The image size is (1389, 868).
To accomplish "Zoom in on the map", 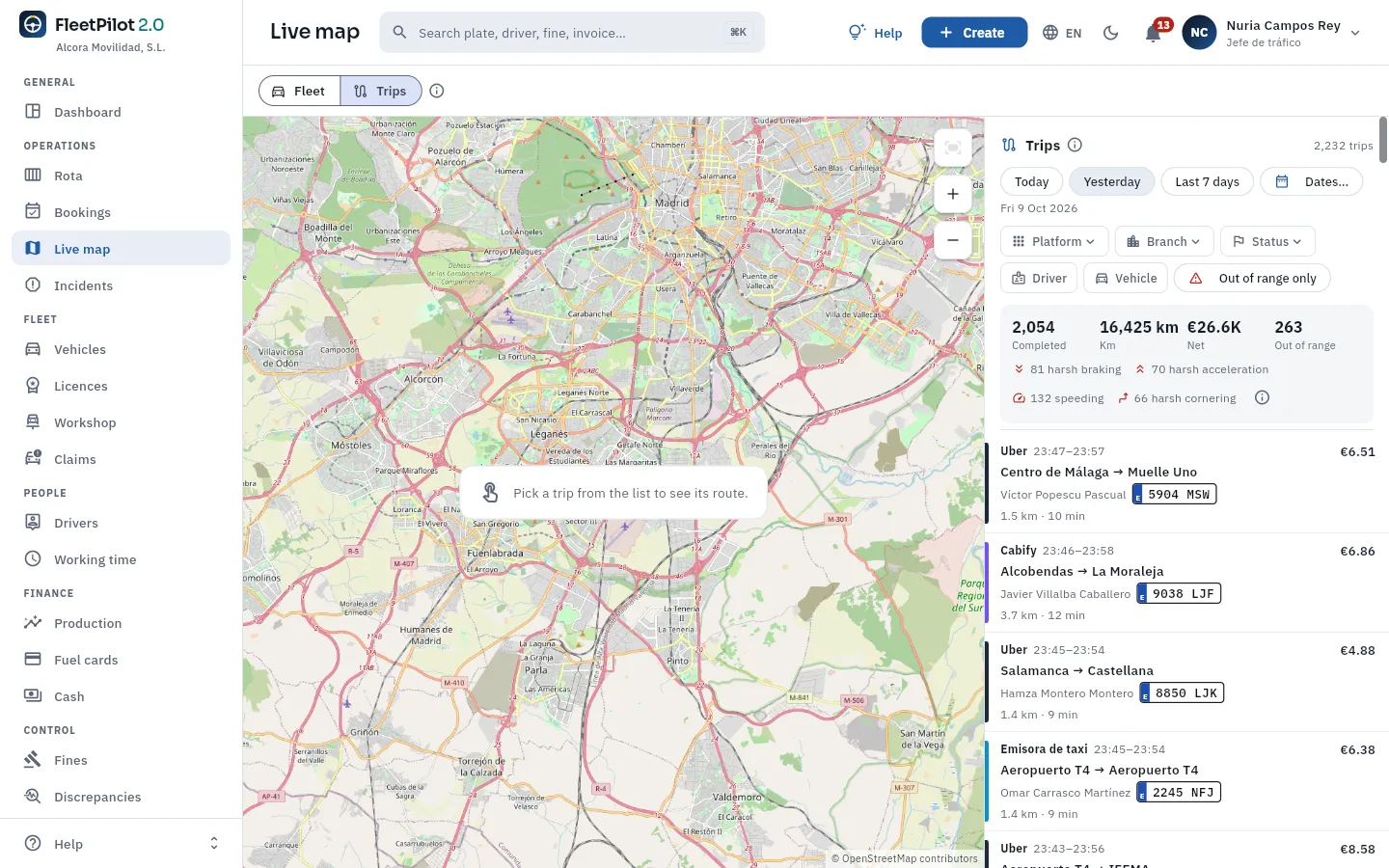I will pyautogui.click(x=952, y=194).
